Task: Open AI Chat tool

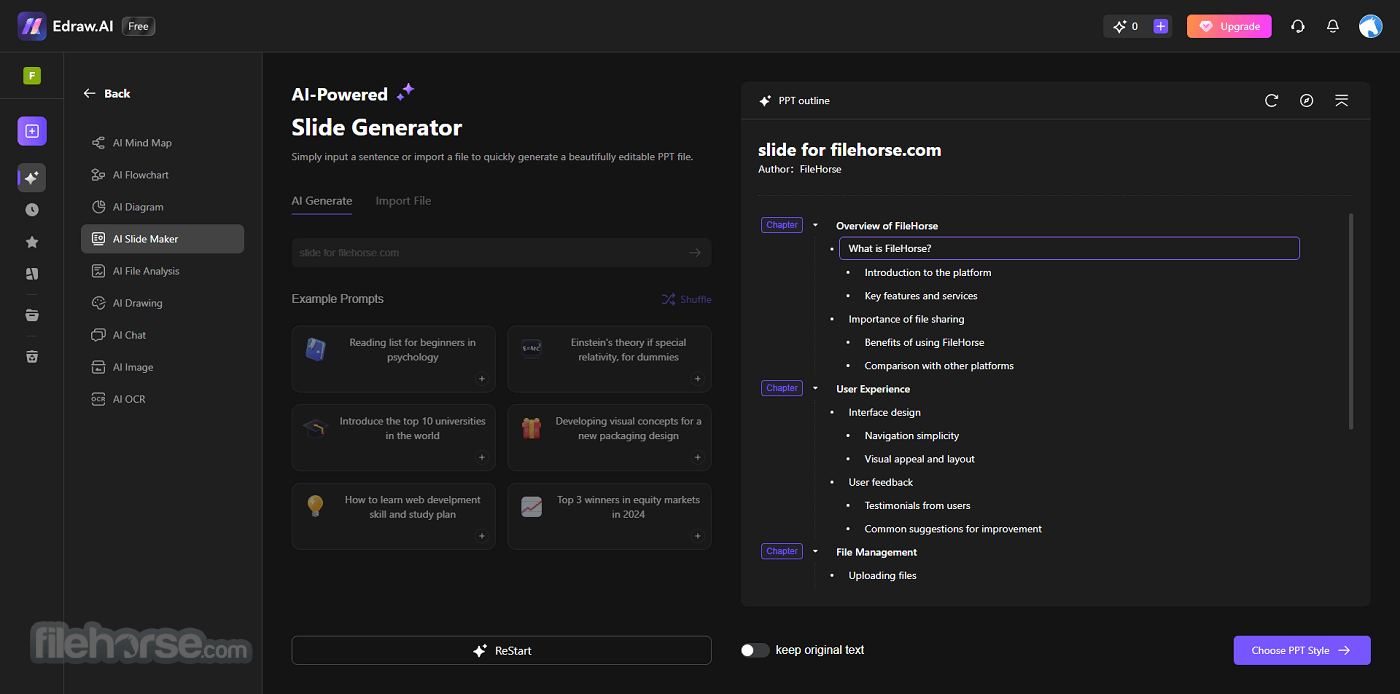Action: point(162,335)
